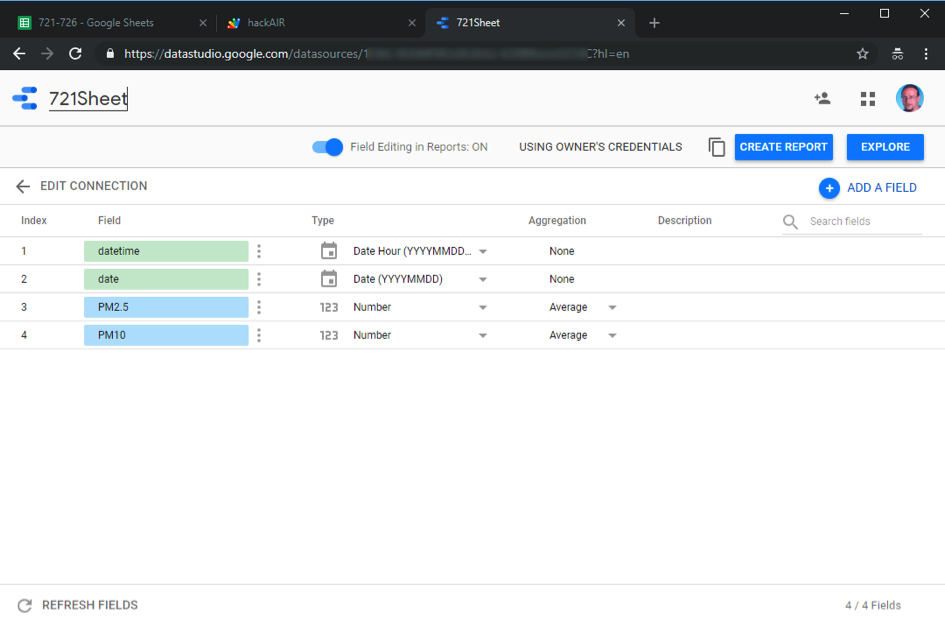
Task: Open the three-dot menu for PM10 field
Action: point(259,335)
